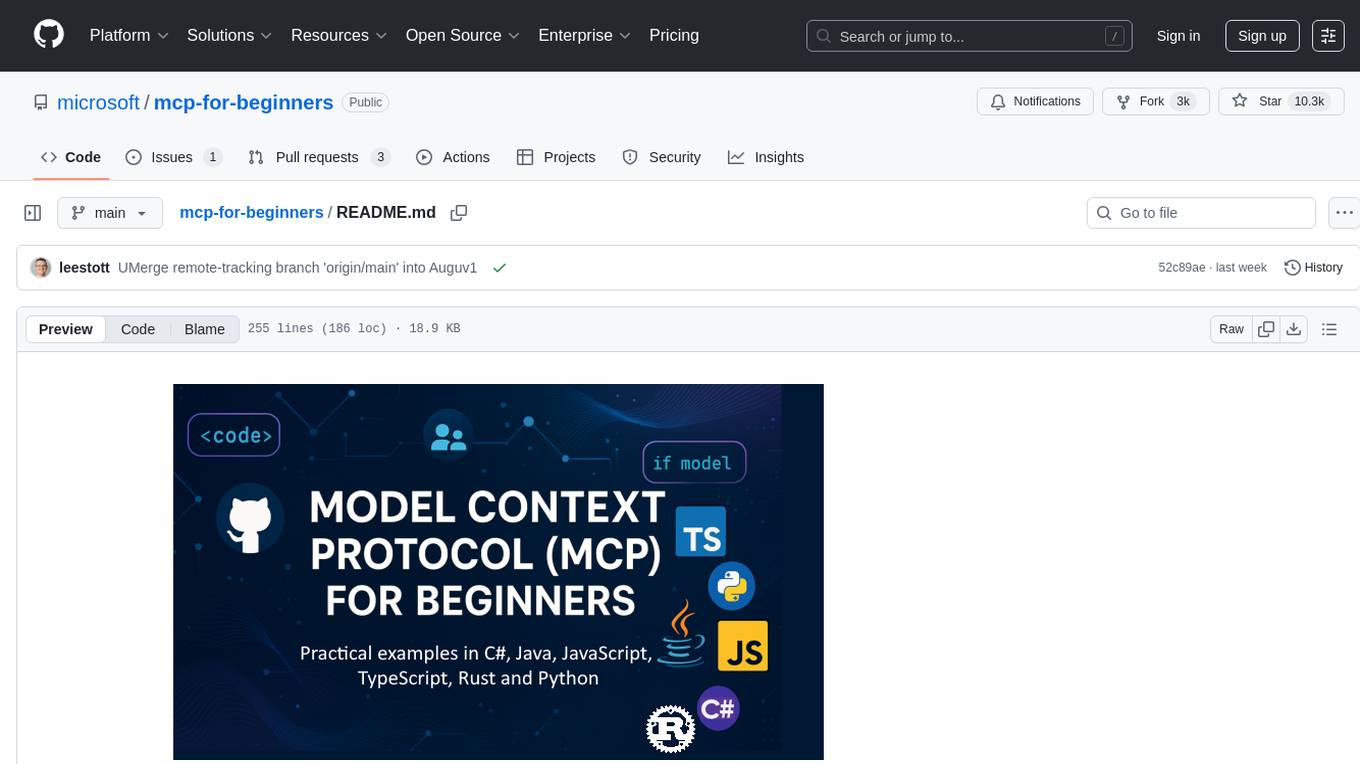The height and width of the screenshot is (764, 1360).
Task: Expand the Solutions menu
Action: point(230,35)
